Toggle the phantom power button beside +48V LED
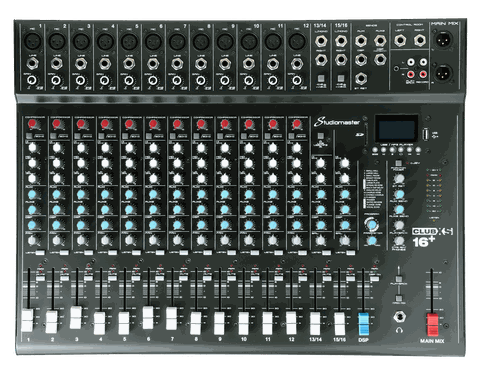 coord(398,163)
